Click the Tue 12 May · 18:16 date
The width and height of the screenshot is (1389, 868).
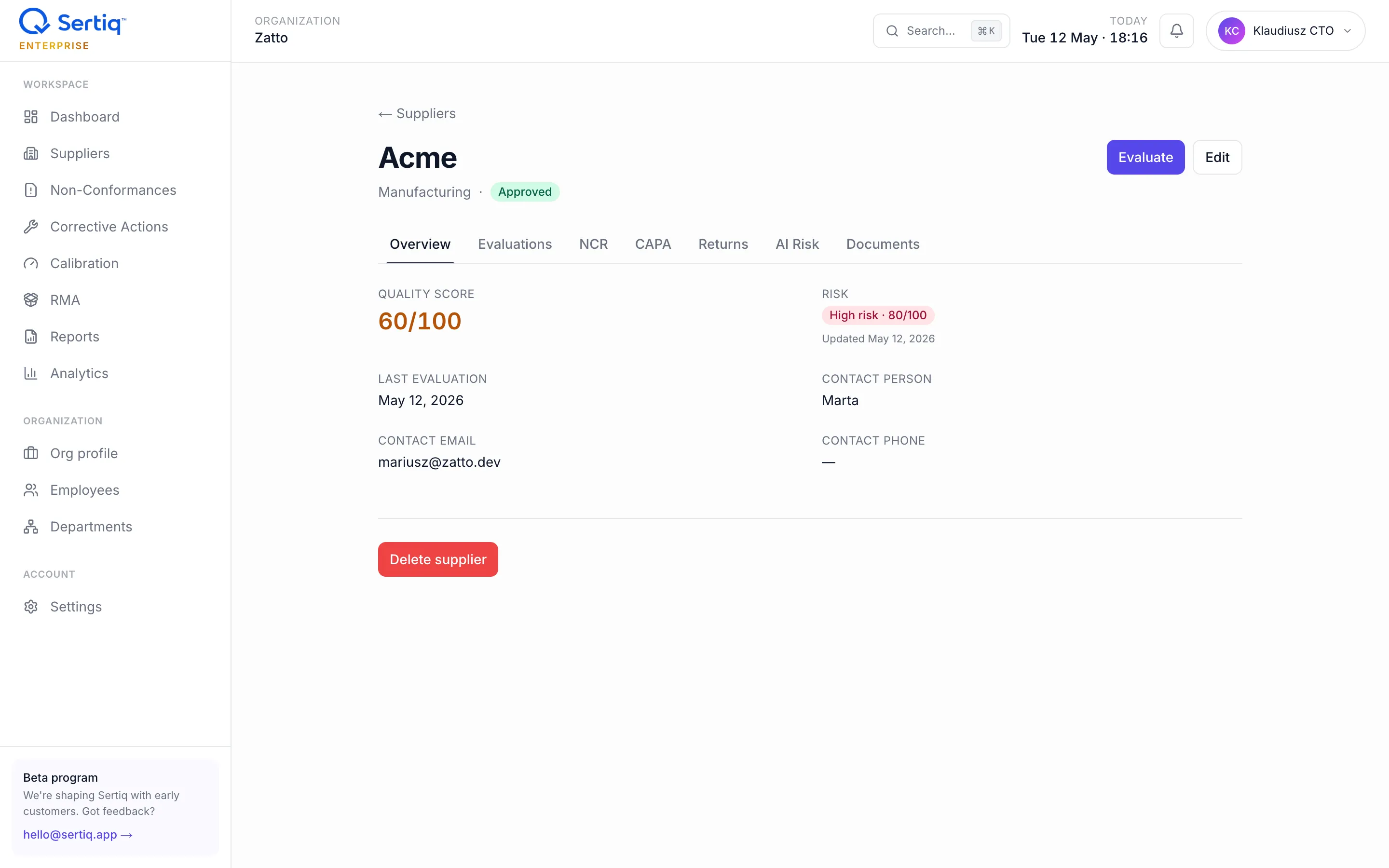[1084, 38]
